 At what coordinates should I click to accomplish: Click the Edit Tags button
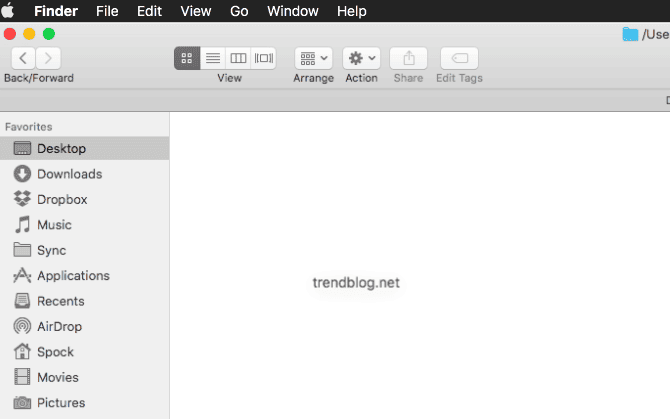tap(459, 58)
